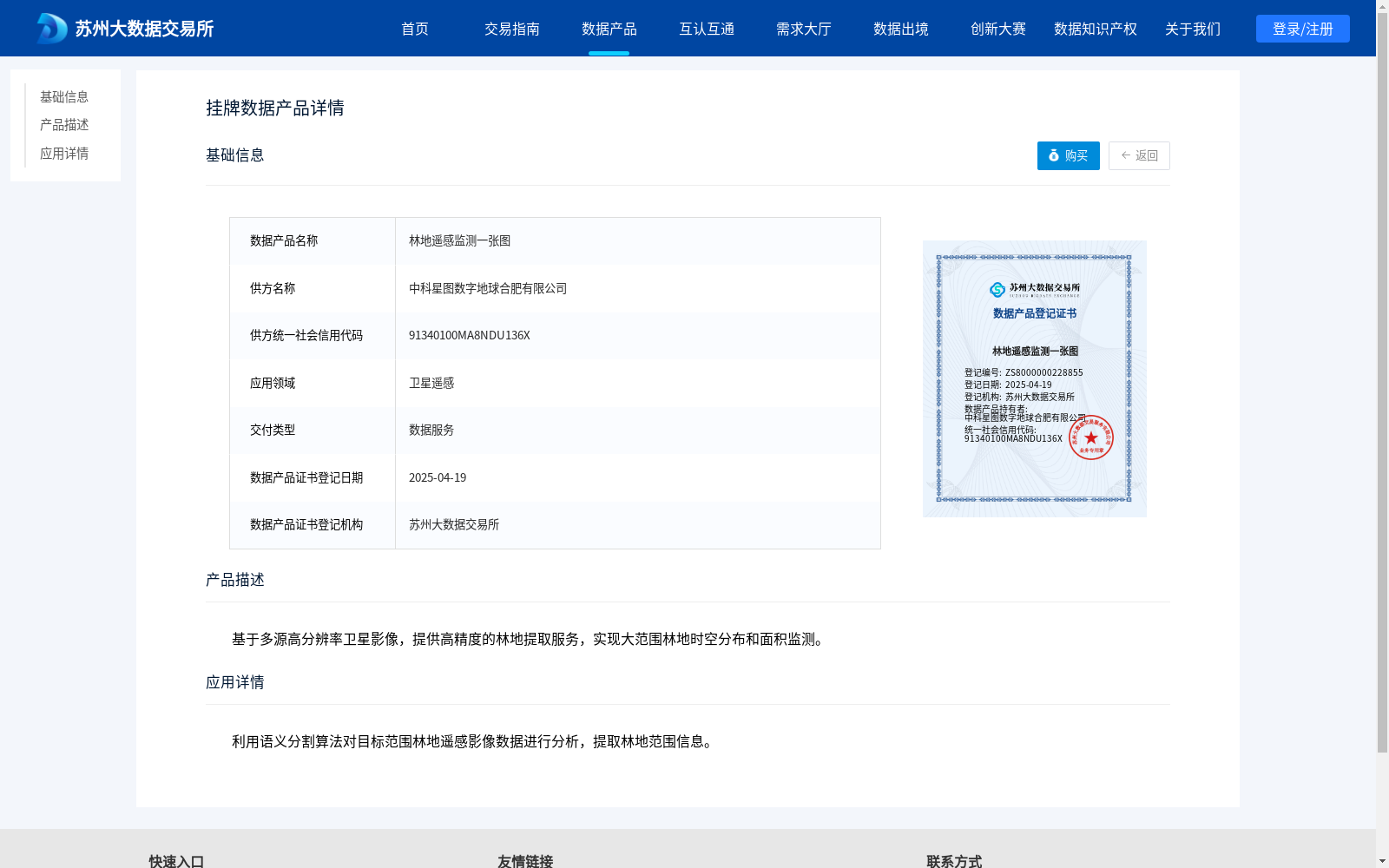The width and height of the screenshot is (1389, 868).
Task: Select credit code 91340100MA8NDU136X in table
Action: (638, 336)
